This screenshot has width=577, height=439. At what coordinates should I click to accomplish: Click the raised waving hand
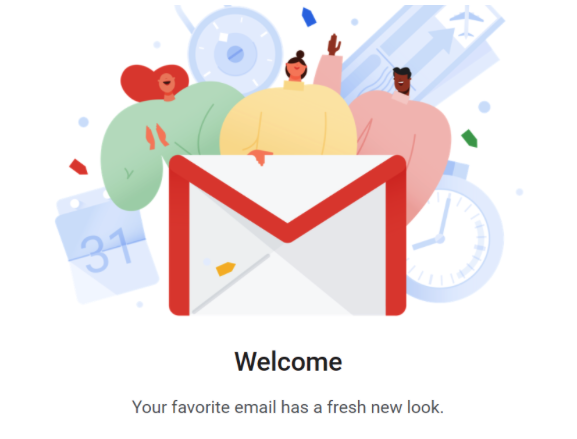[x=334, y=45]
